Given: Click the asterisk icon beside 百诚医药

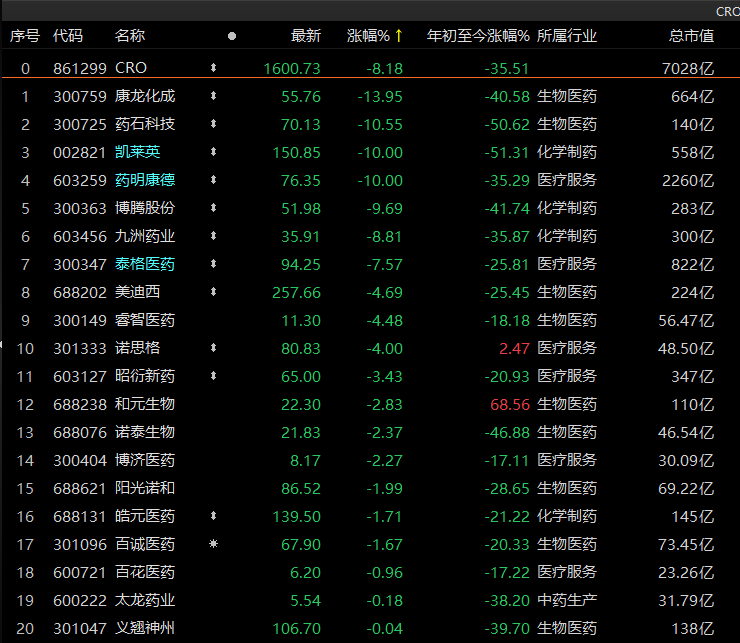Looking at the screenshot, I should tap(213, 545).
